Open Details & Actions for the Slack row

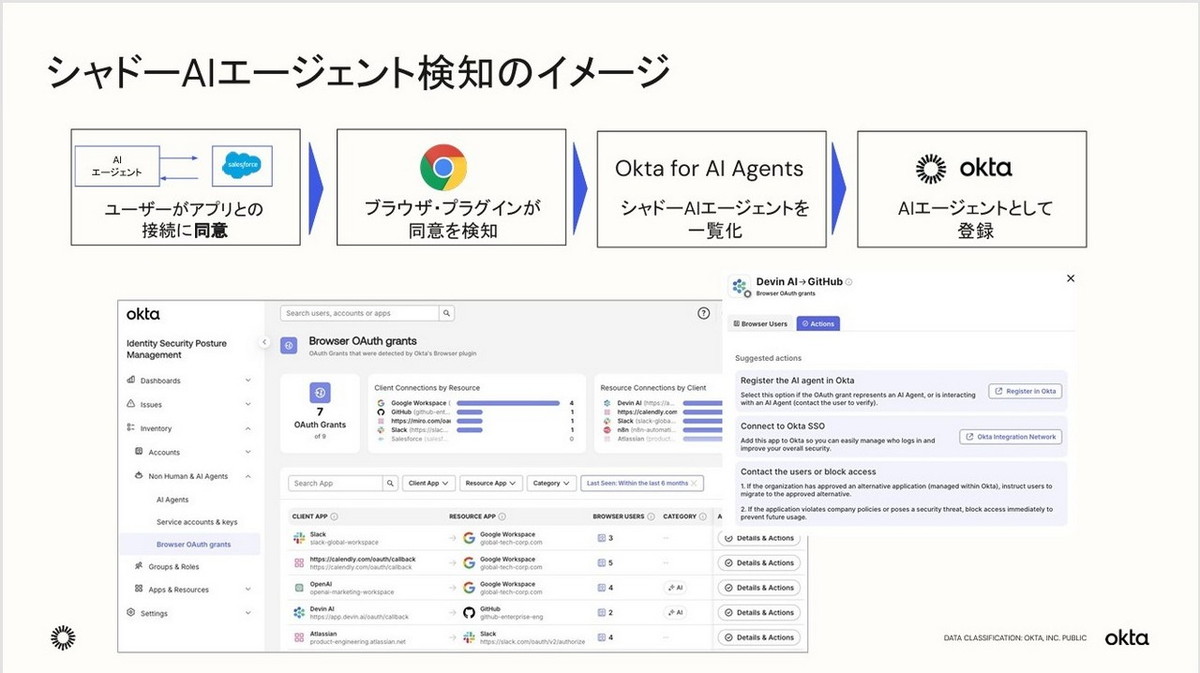coord(759,538)
